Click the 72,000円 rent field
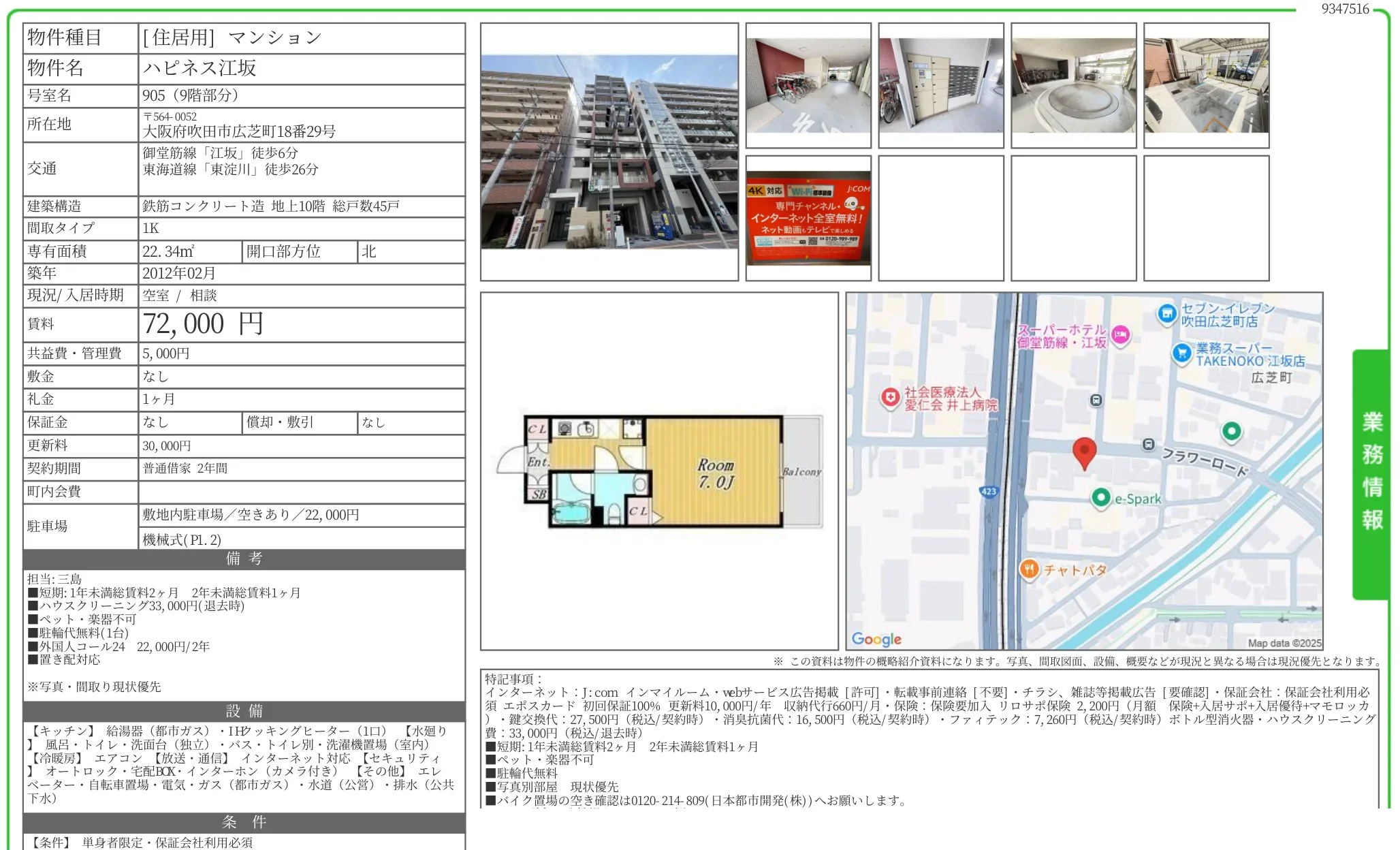The height and width of the screenshot is (850, 1400). pos(201,324)
